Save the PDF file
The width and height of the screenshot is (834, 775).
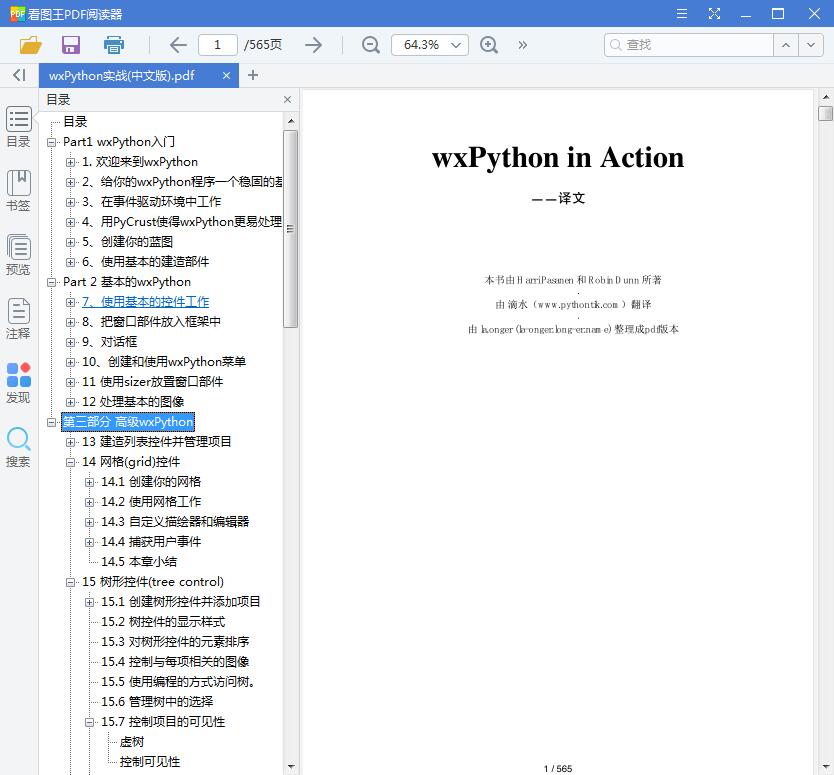(x=70, y=45)
